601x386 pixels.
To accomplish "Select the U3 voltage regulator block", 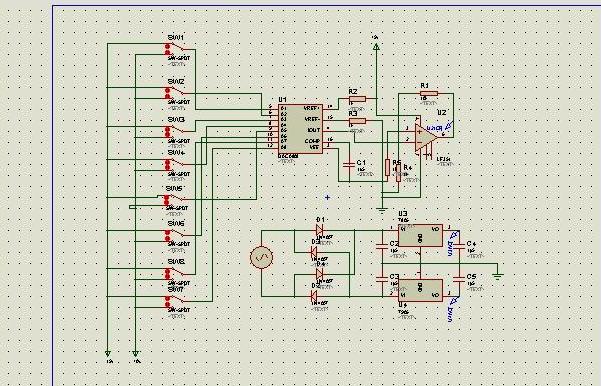I will pyautogui.click(x=420, y=235).
